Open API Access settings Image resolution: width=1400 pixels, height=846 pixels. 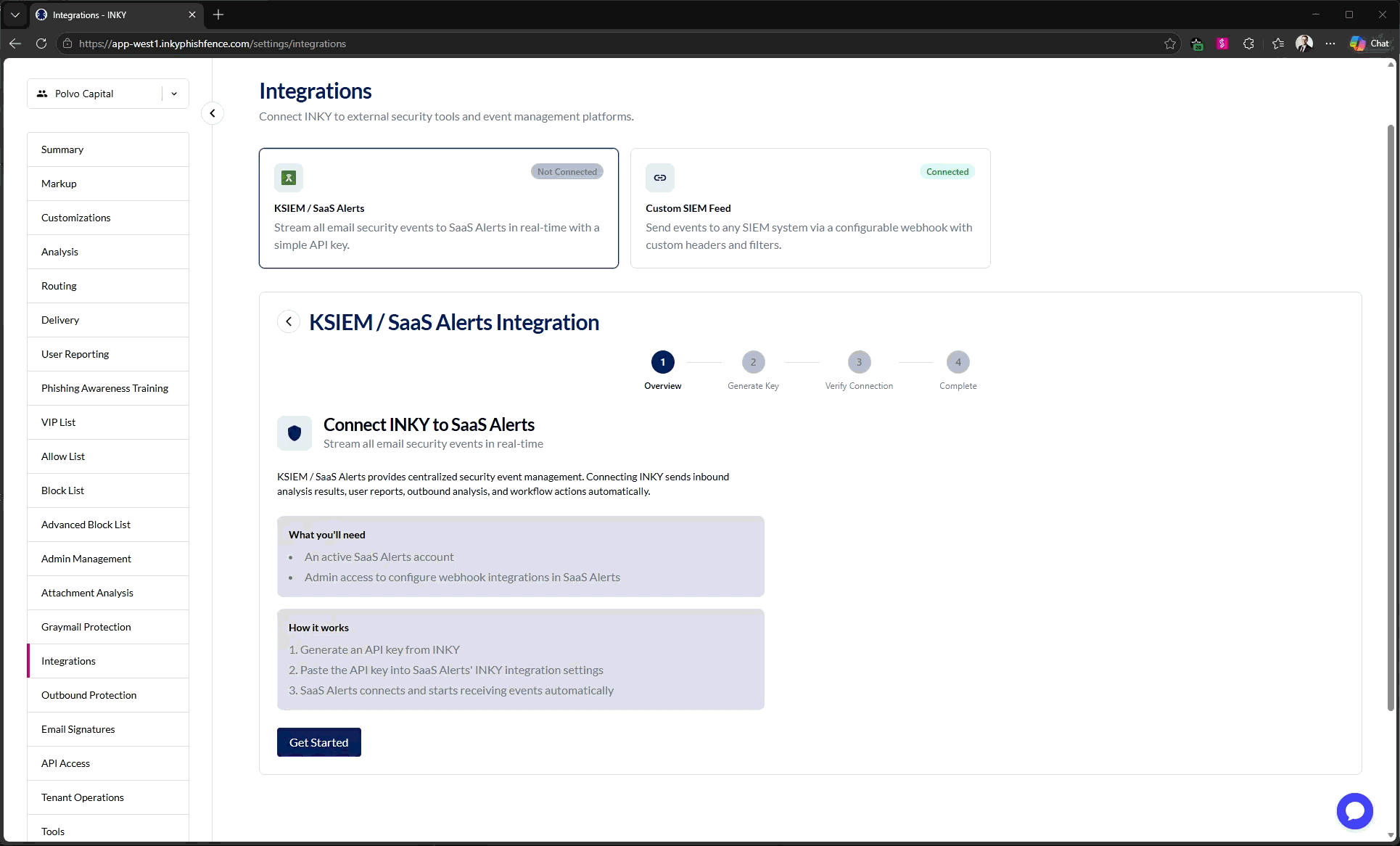tap(108, 763)
